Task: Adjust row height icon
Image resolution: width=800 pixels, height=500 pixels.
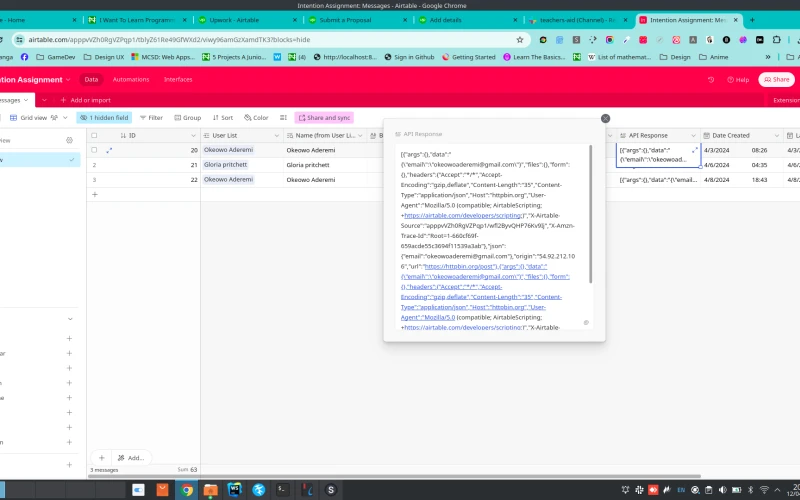Action: pyautogui.click(x=283, y=118)
